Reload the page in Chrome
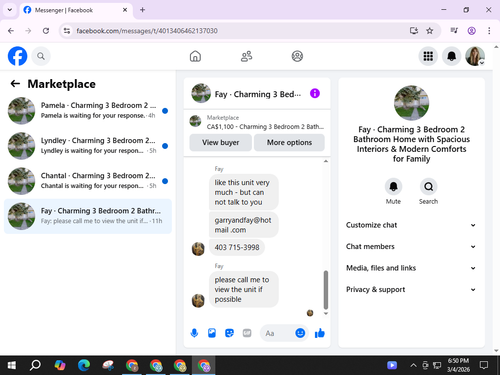This screenshot has width=500, height=375. coord(46,31)
